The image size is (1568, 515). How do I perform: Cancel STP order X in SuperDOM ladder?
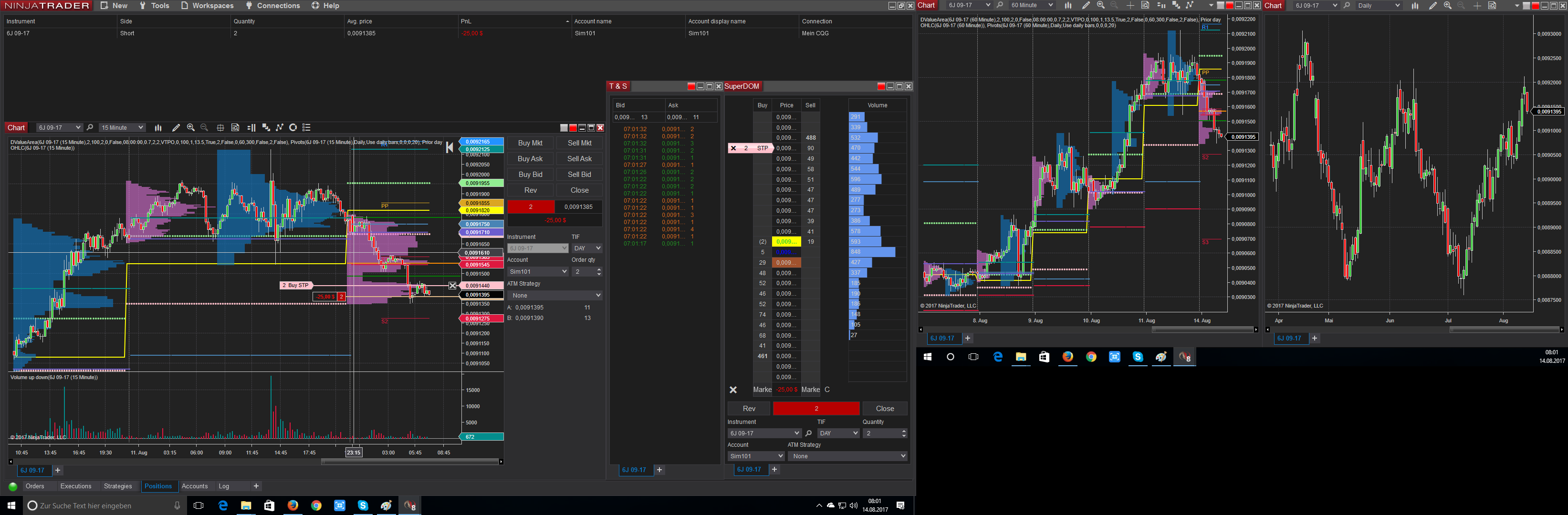pos(733,148)
